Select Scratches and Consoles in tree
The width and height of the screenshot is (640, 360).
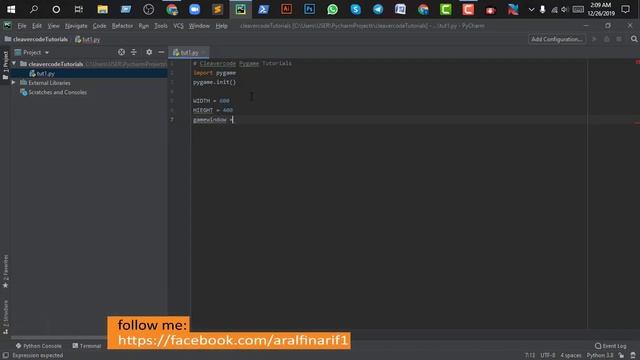click(x=57, y=92)
